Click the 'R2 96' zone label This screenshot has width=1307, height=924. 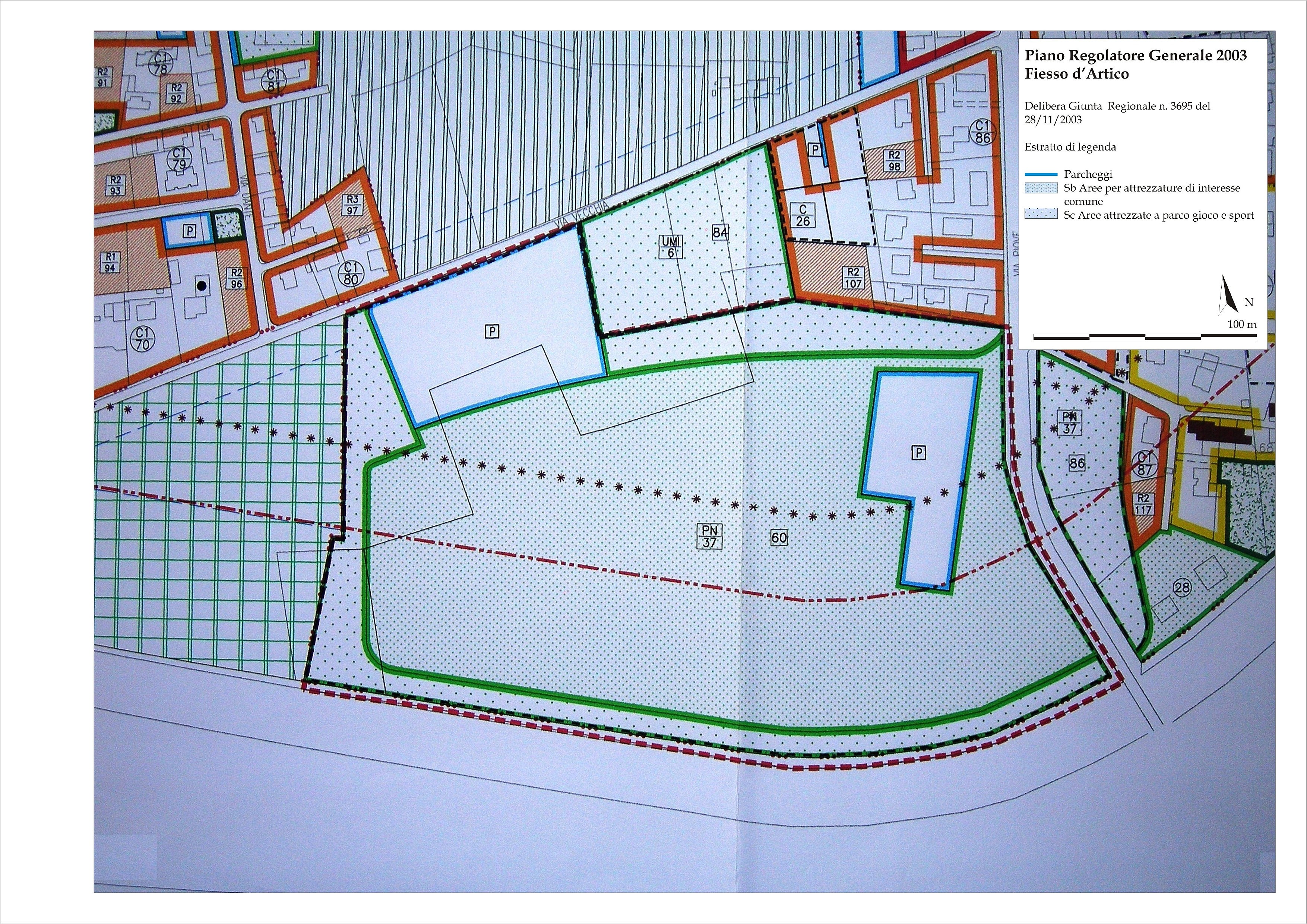click(x=237, y=279)
